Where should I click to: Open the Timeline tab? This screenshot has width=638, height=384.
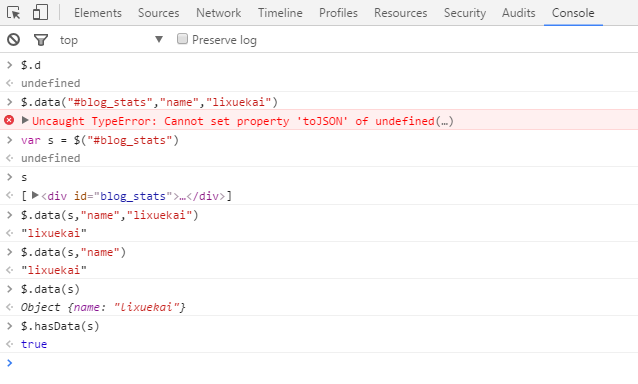[280, 13]
